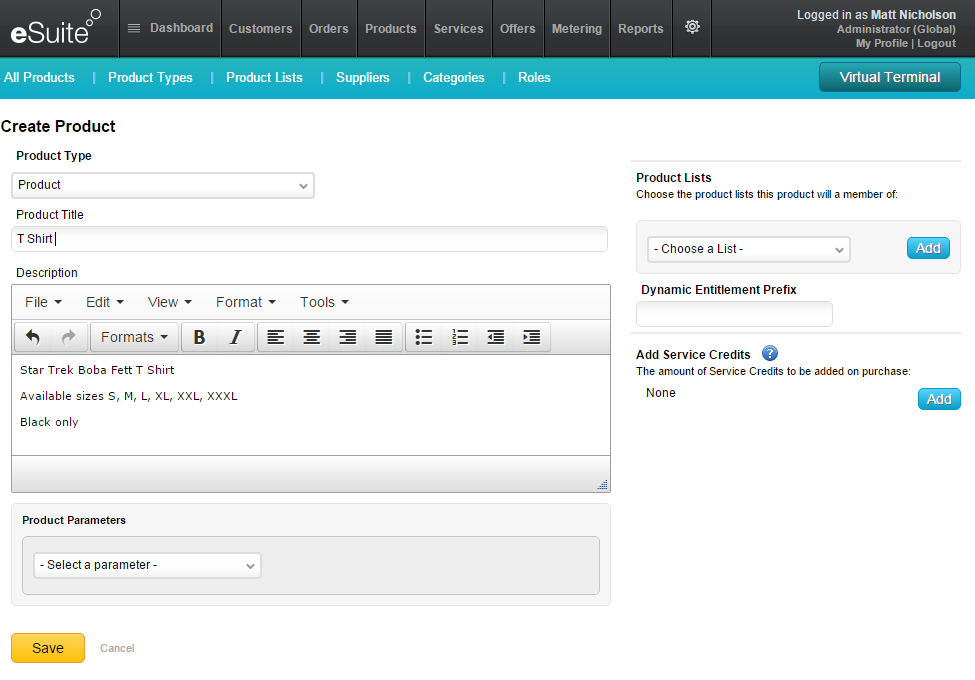Insert a numbered list in description
The width and height of the screenshot is (975, 680).
[x=460, y=337]
